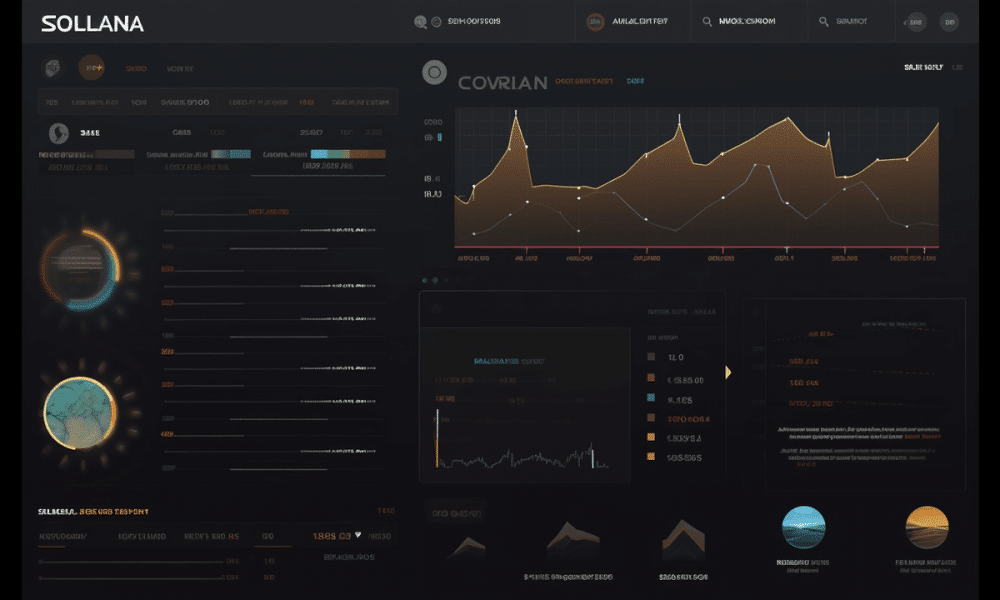Click the grey ring icon beside COVRIAN title
1000x600 pixels.
(x=434, y=71)
